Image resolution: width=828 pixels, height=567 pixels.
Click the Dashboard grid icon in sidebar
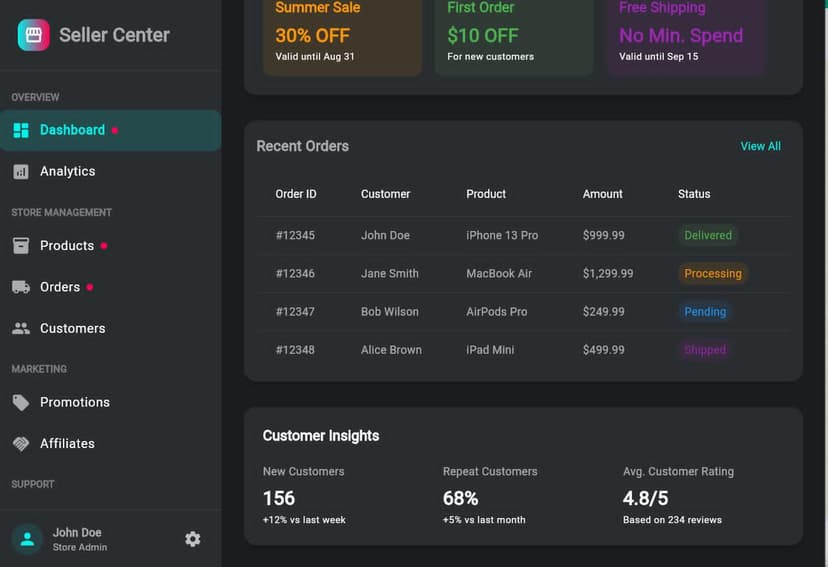21,130
